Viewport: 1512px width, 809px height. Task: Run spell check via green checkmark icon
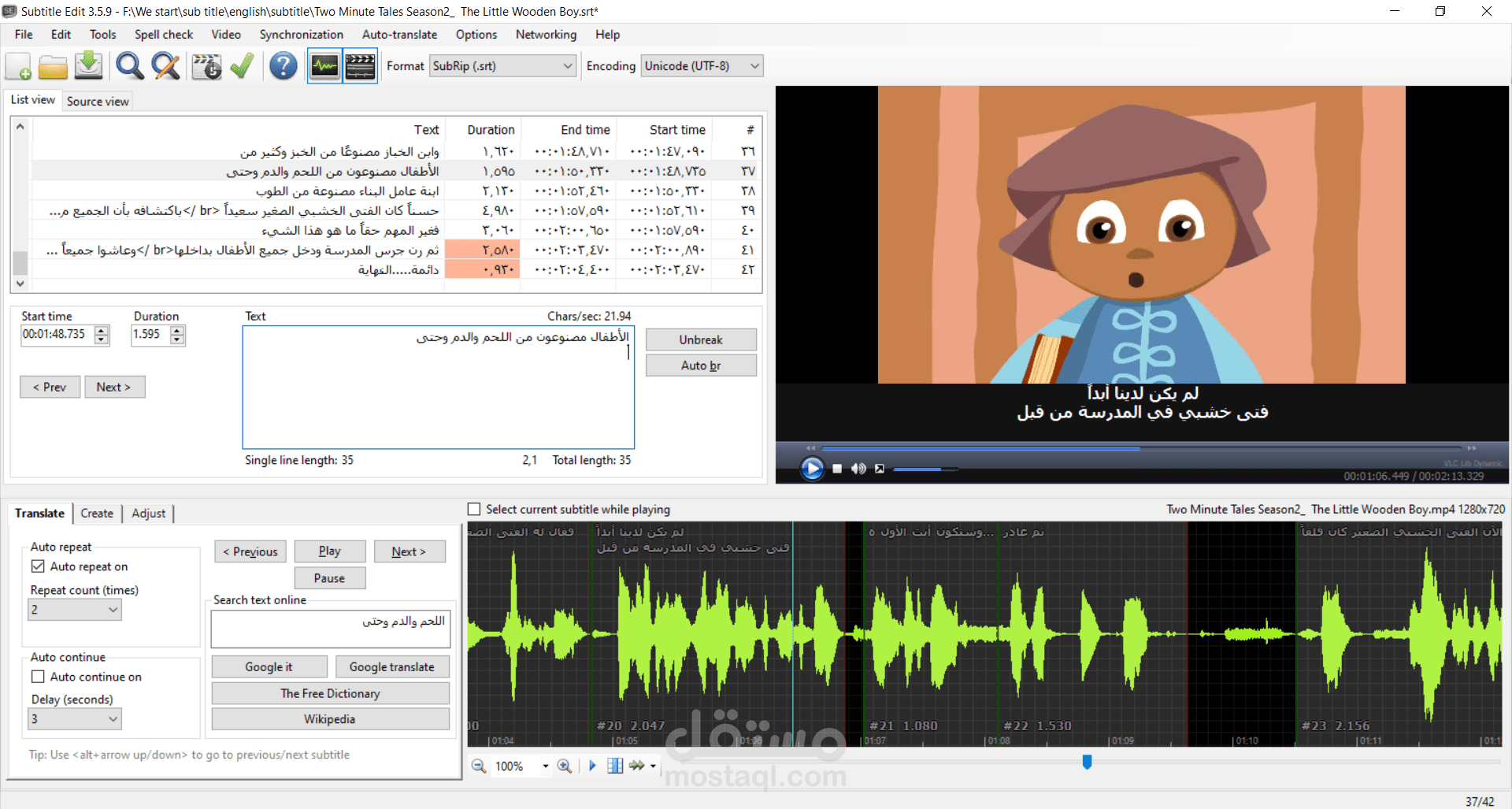click(242, 66)
